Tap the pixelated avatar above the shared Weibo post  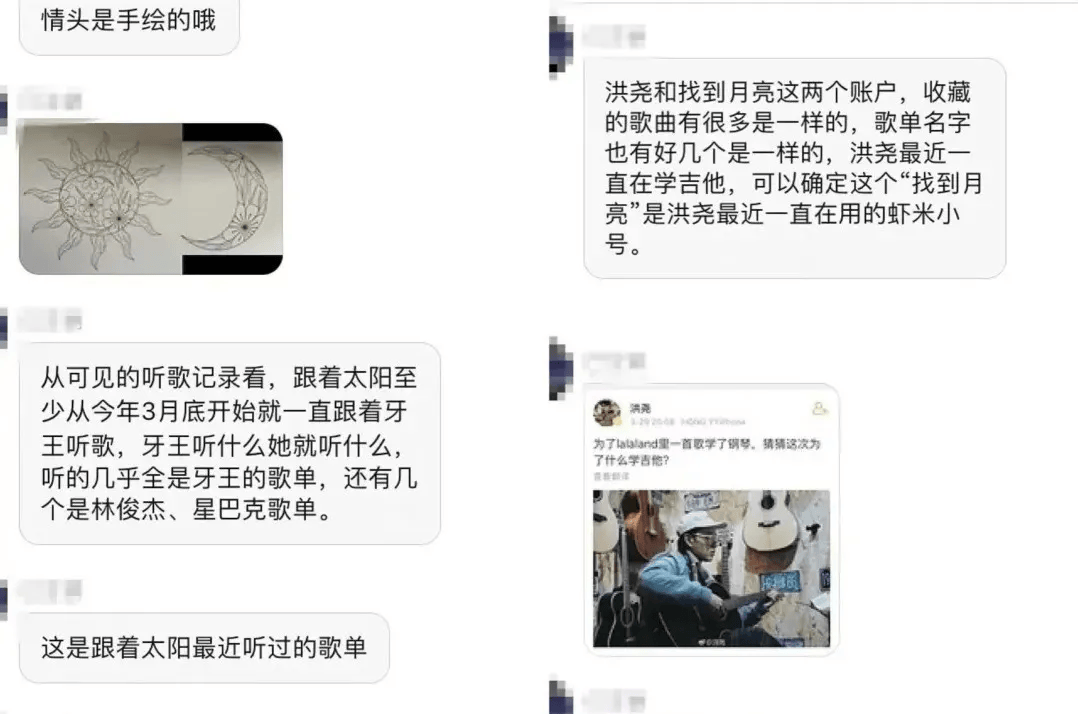tap(561, 368)
